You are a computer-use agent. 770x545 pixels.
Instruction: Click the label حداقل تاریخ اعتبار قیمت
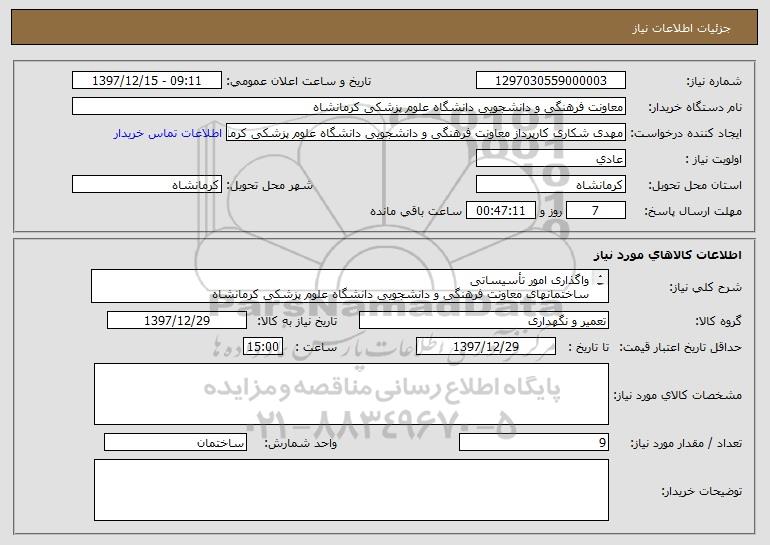coord(680,347)
